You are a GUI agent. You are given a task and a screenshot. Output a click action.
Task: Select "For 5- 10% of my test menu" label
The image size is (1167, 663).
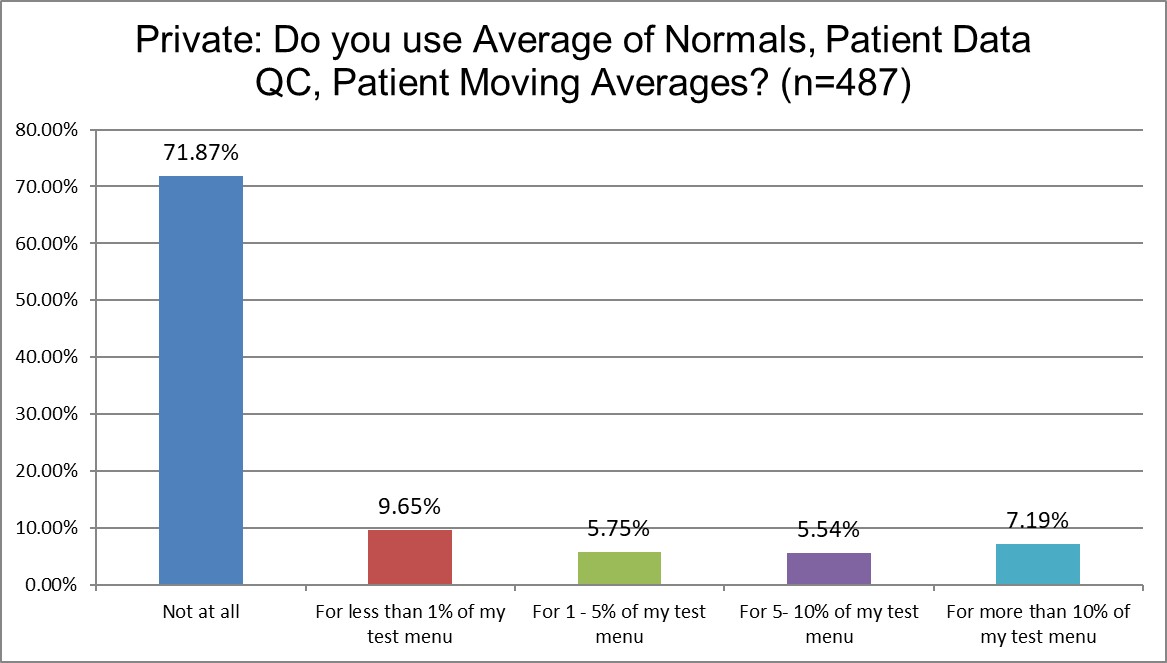click(829, 623)
